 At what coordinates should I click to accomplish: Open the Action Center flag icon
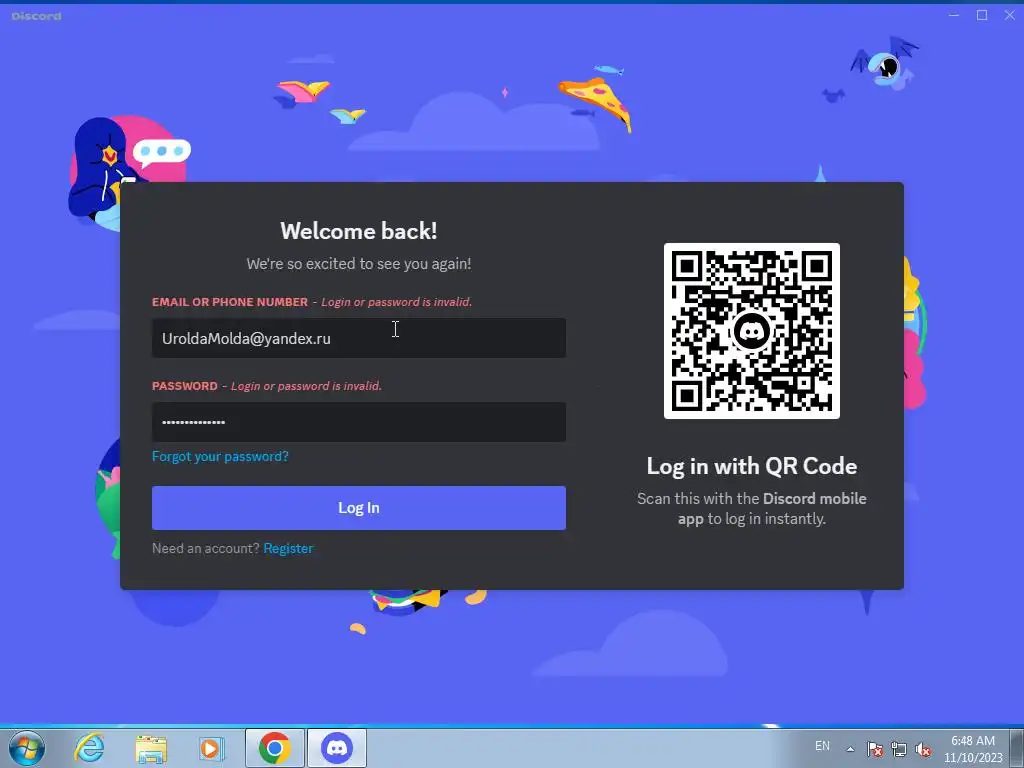point(875,749)
